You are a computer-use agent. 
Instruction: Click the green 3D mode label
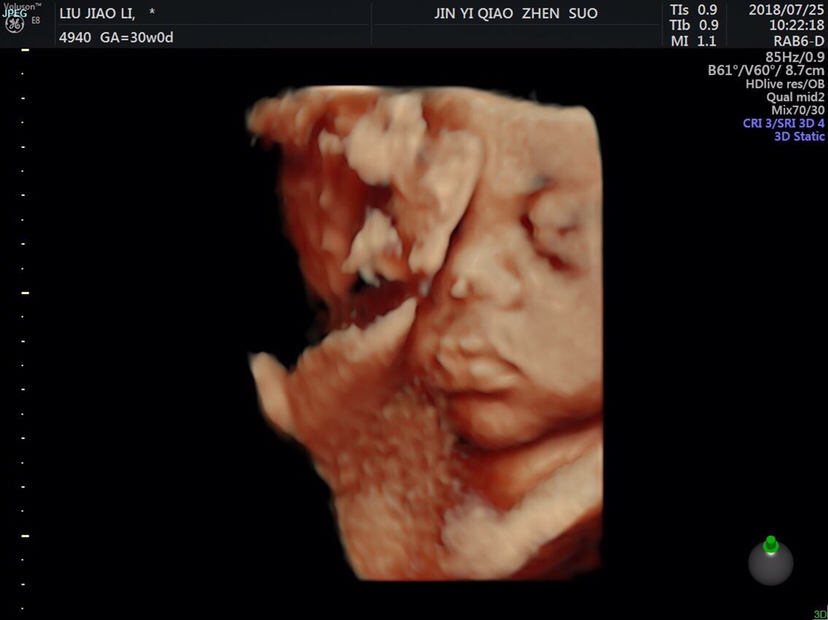tap(819, 614)
